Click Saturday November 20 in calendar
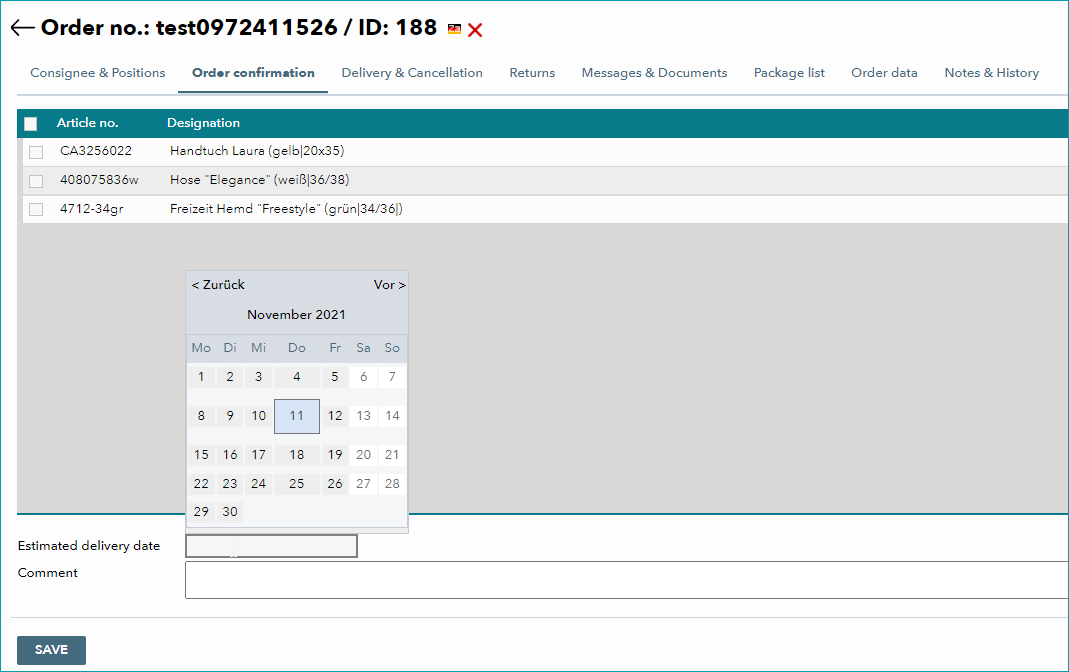This screenshot has height=672, width=1069. [363, 455]
